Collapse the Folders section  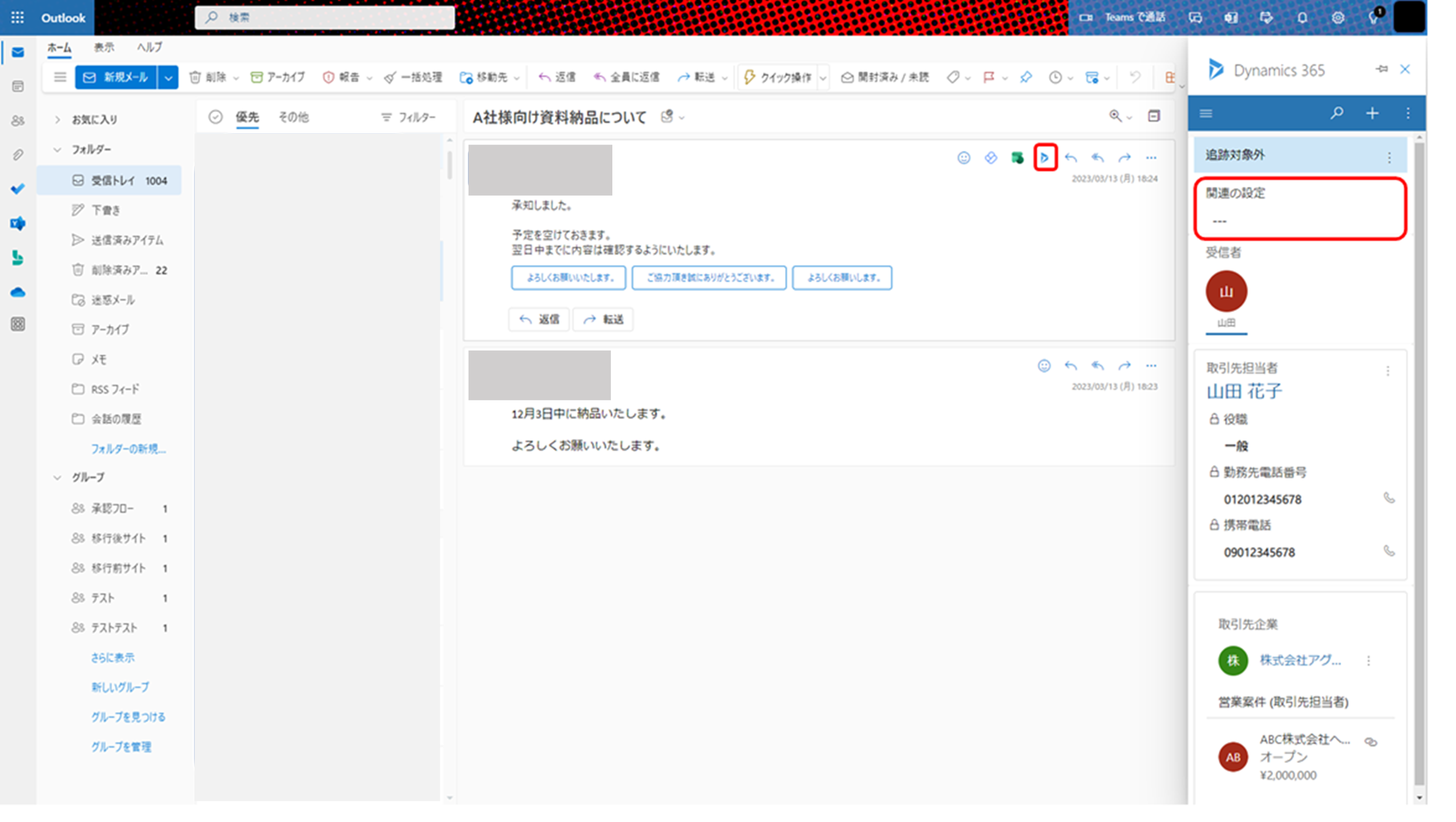(x=57, y=150)
